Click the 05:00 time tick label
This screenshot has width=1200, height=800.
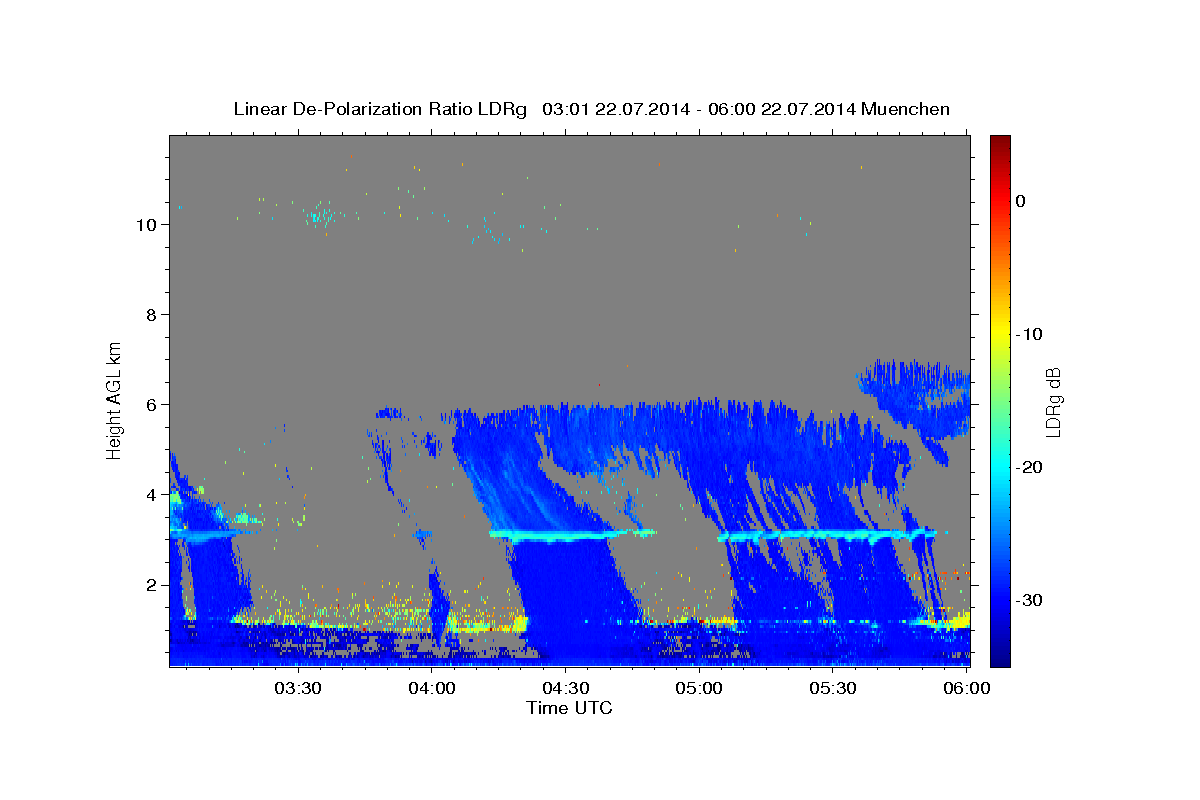click(x=699, y=688)
